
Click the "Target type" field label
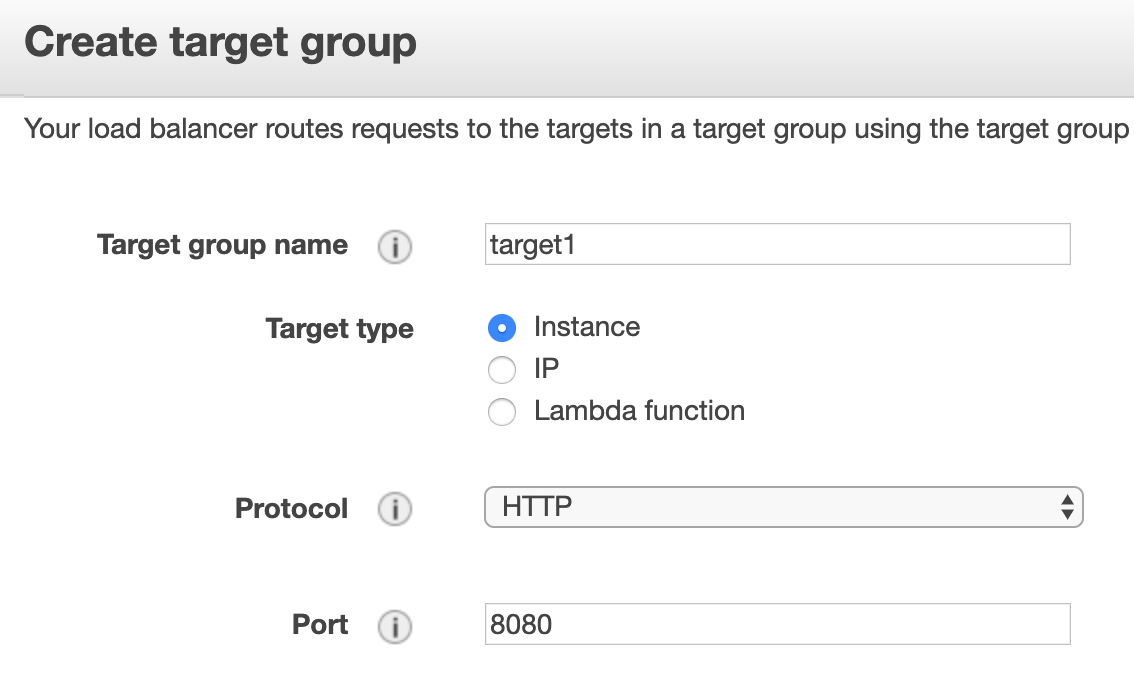(x=339, y=329)
